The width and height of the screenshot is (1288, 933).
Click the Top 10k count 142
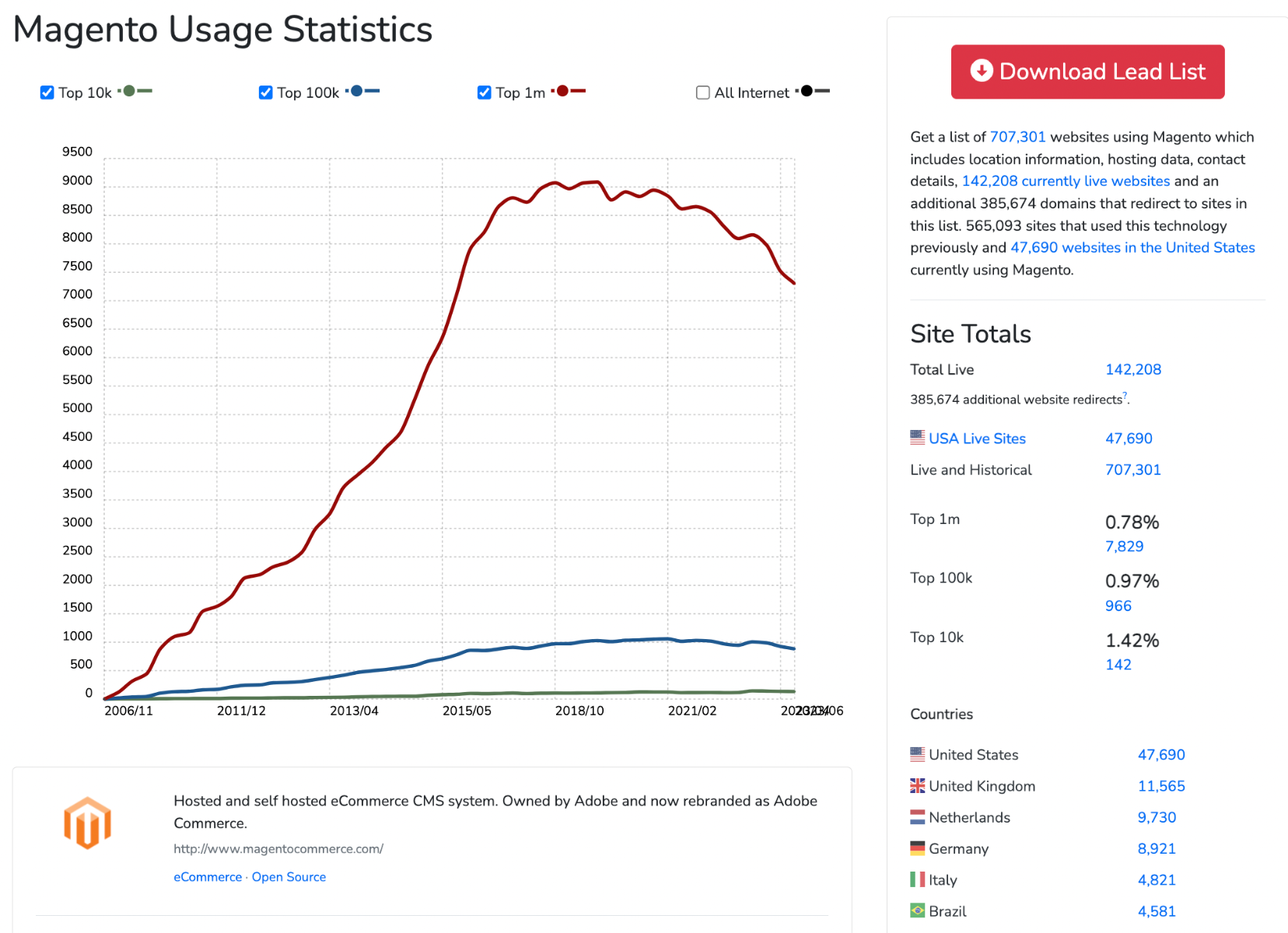tap(1118, 665)
